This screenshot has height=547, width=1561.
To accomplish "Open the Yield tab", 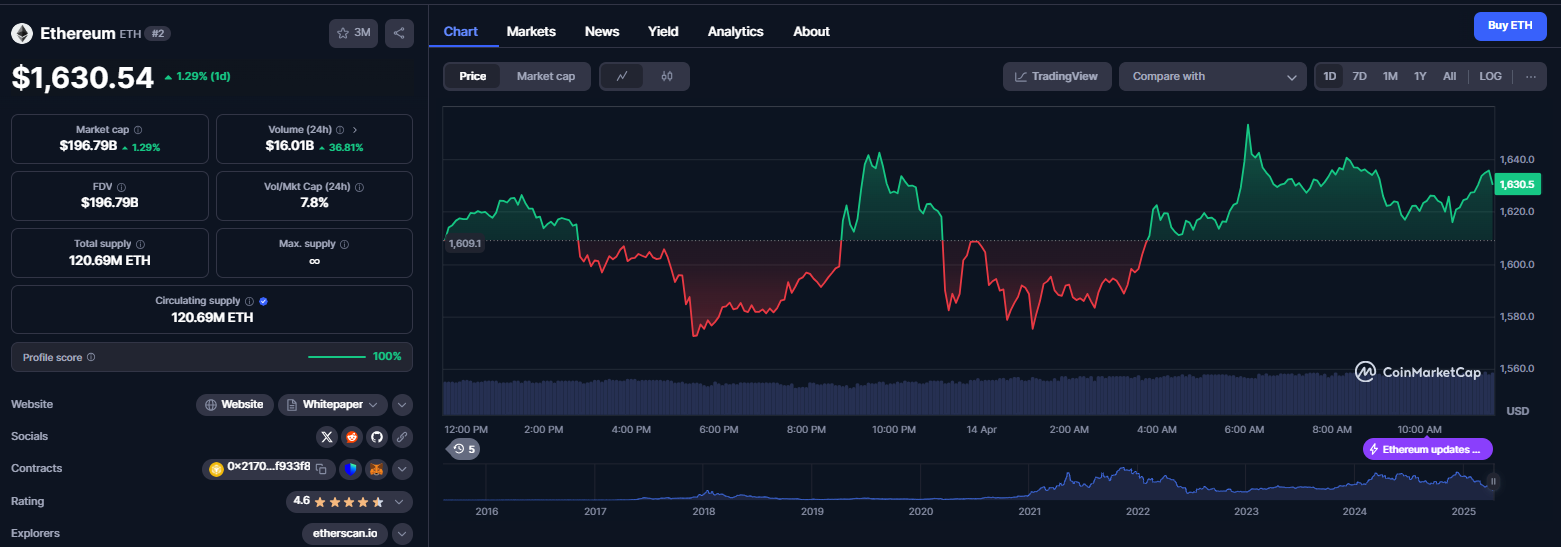I will coord(663,31).
